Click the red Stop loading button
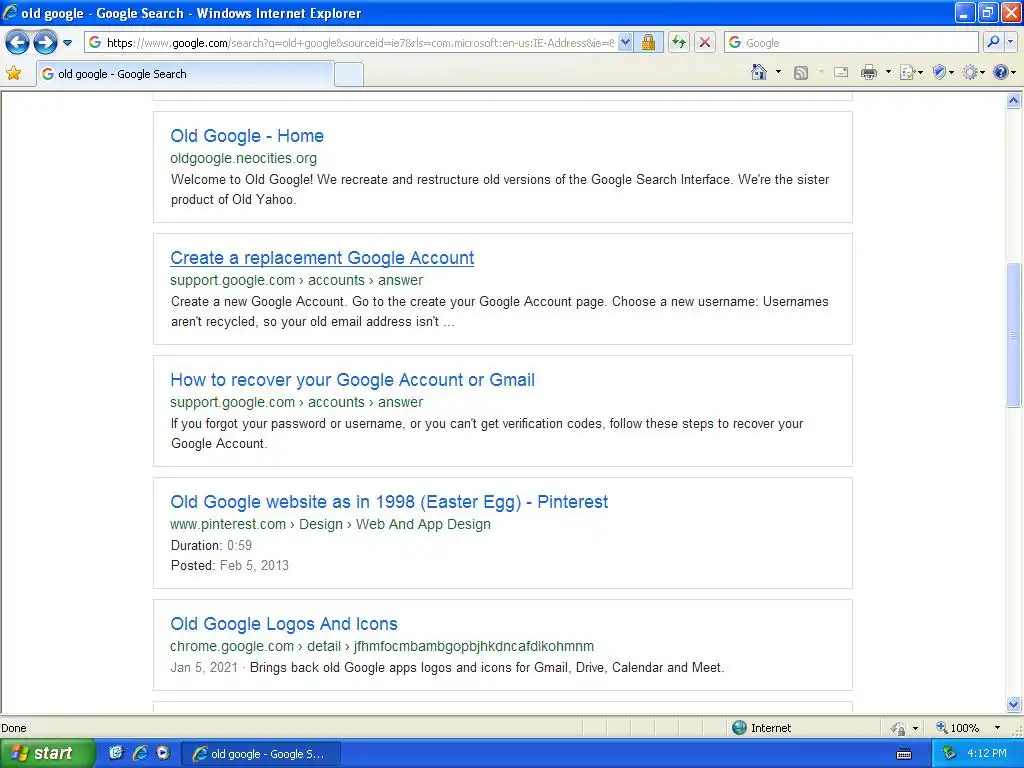 coord(705,42)
